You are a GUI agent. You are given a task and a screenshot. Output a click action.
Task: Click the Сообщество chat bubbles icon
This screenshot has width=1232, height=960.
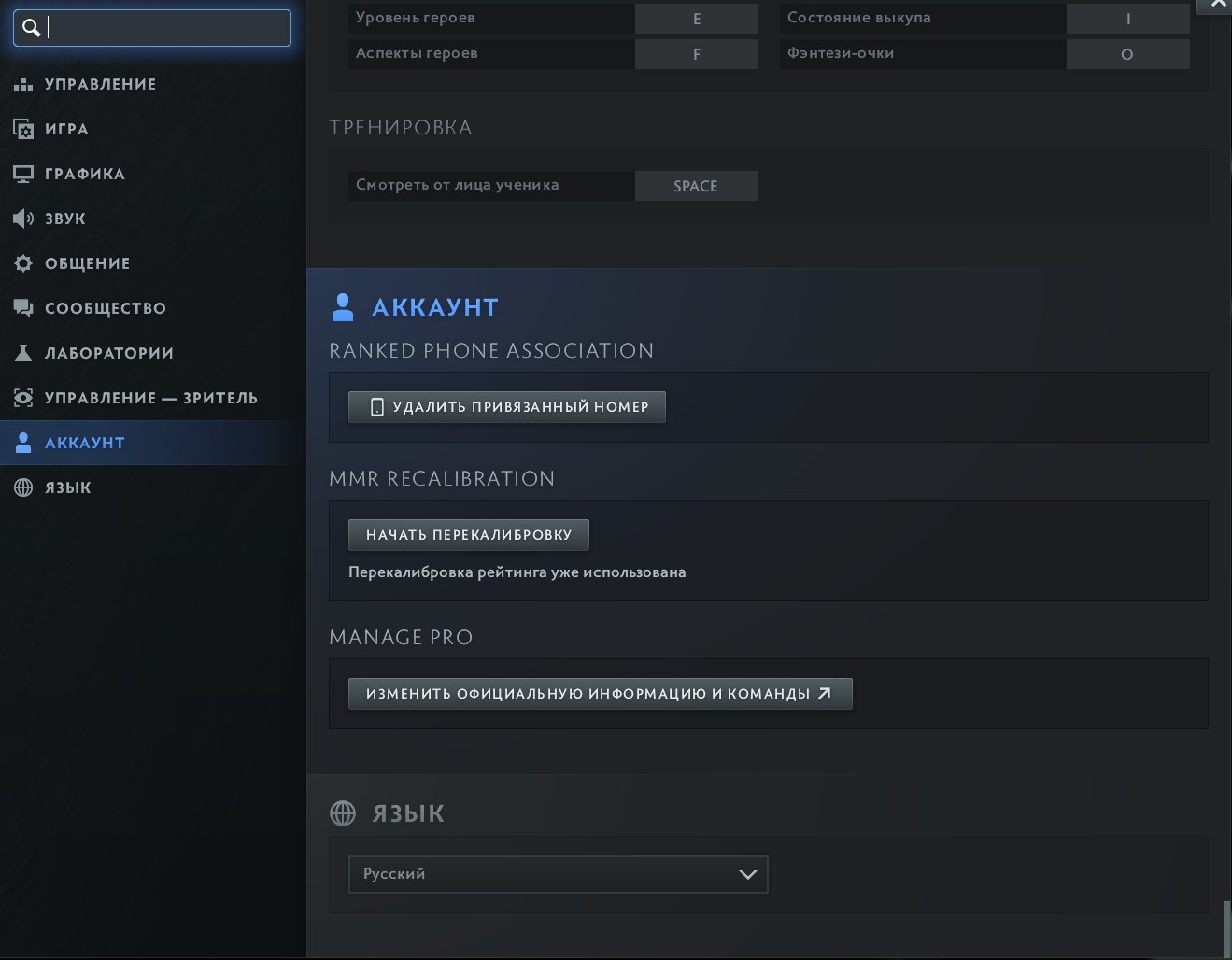point(23,308)
